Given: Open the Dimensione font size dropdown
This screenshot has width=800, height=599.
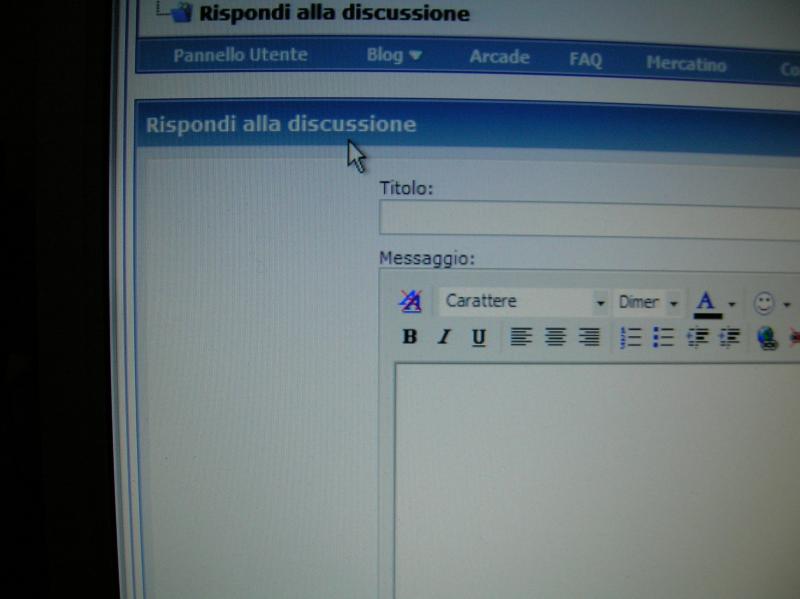Looking at the screenshot, I should click(648, 303).
